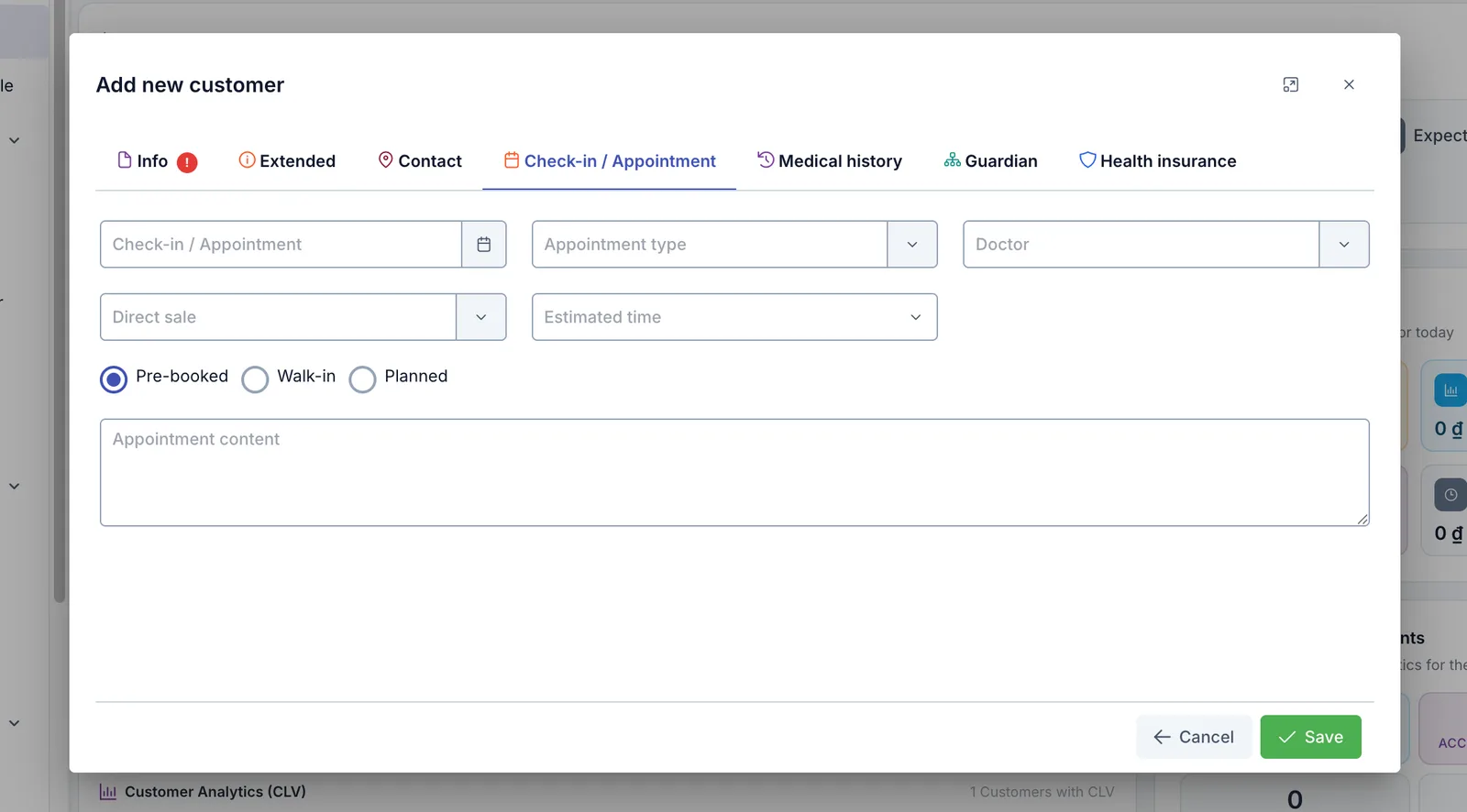The width and height of the screenshot is (1467, 812).
Task: Close the Add new customer dialog
Action: [x=1349, y=84]
